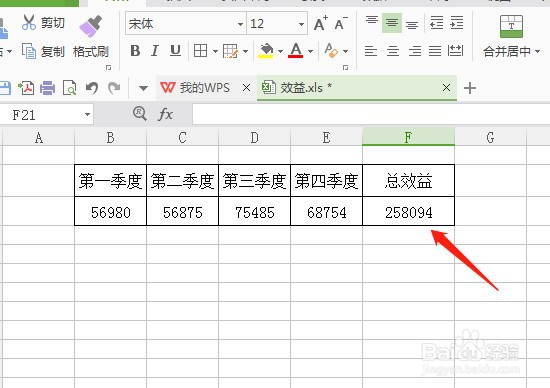The width and height of the screenshot is (550, 388).
Task: Open the fill color dropdown arrow
Action: coord(280,52)
